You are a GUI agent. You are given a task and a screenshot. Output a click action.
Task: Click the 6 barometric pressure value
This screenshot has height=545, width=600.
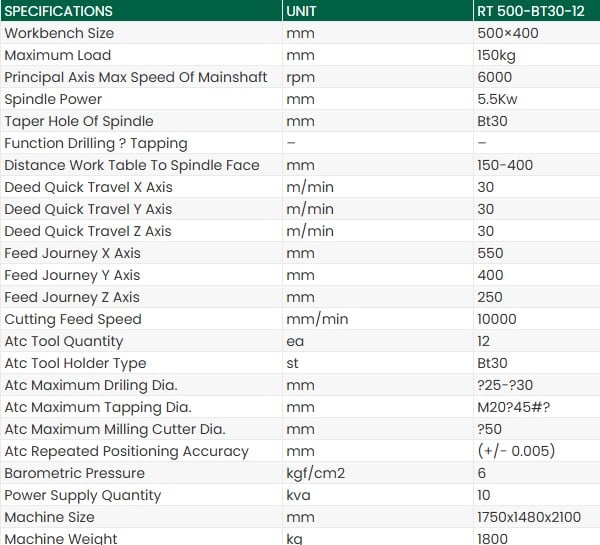(x=482, y=473)
